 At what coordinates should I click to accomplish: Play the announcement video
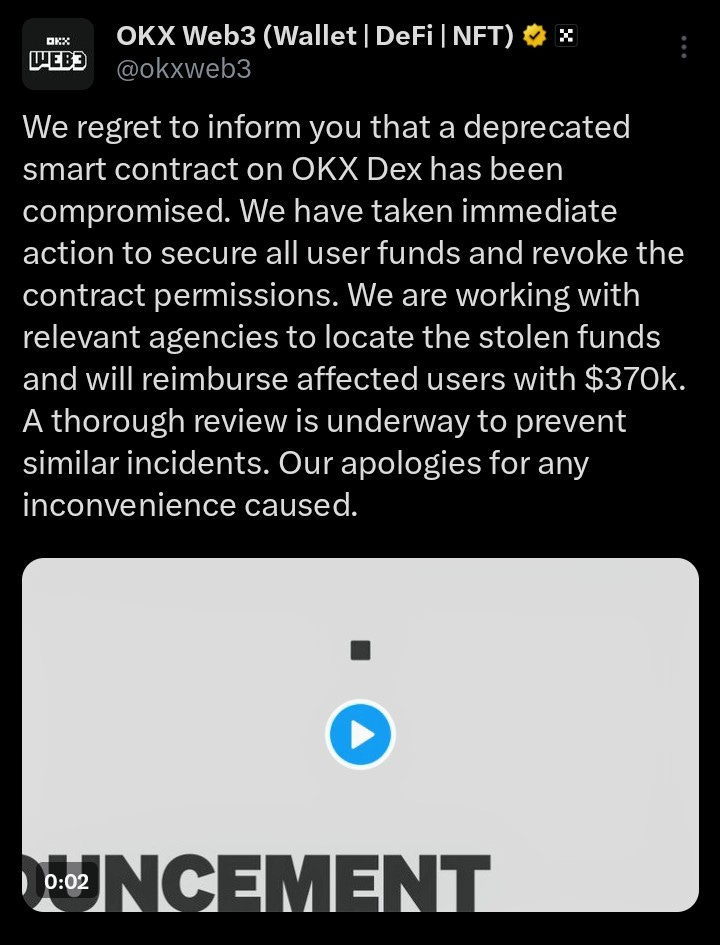[x=360, y=735]
